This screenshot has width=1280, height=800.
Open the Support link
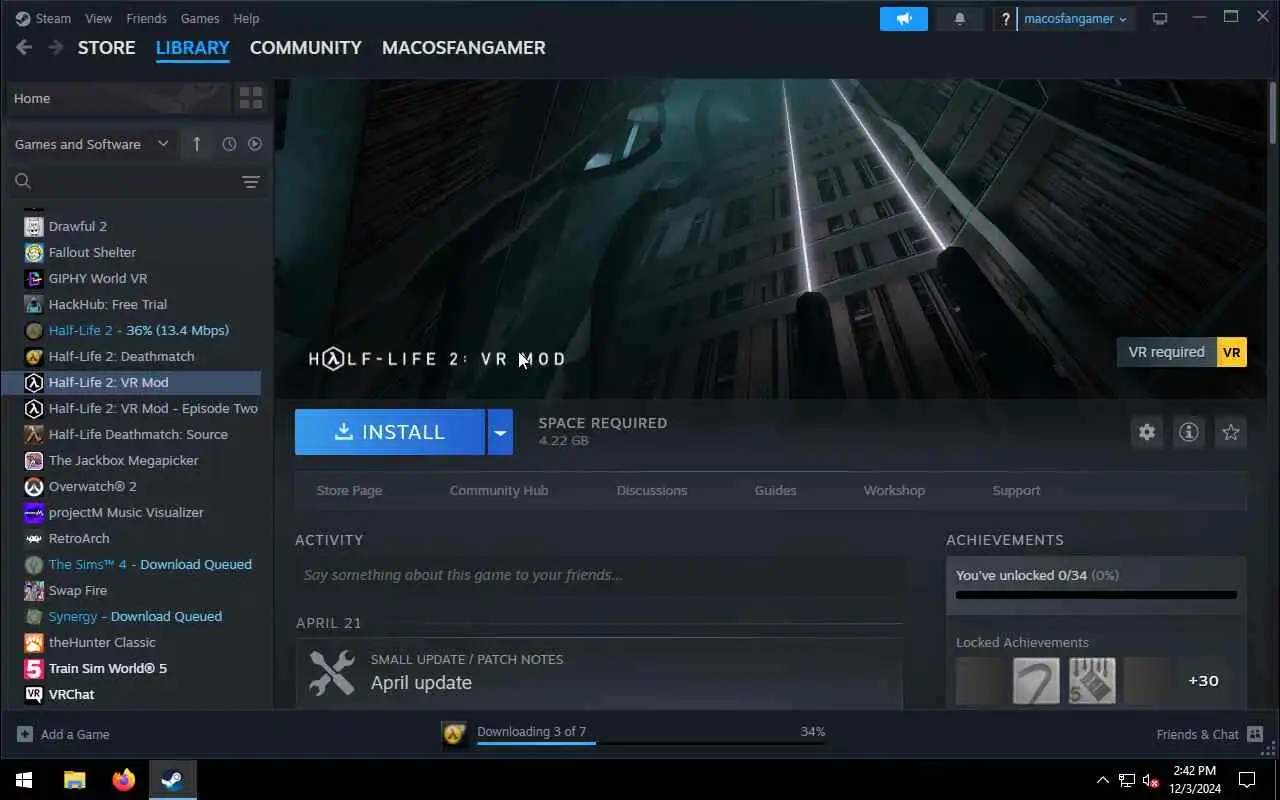(1016, 490)
